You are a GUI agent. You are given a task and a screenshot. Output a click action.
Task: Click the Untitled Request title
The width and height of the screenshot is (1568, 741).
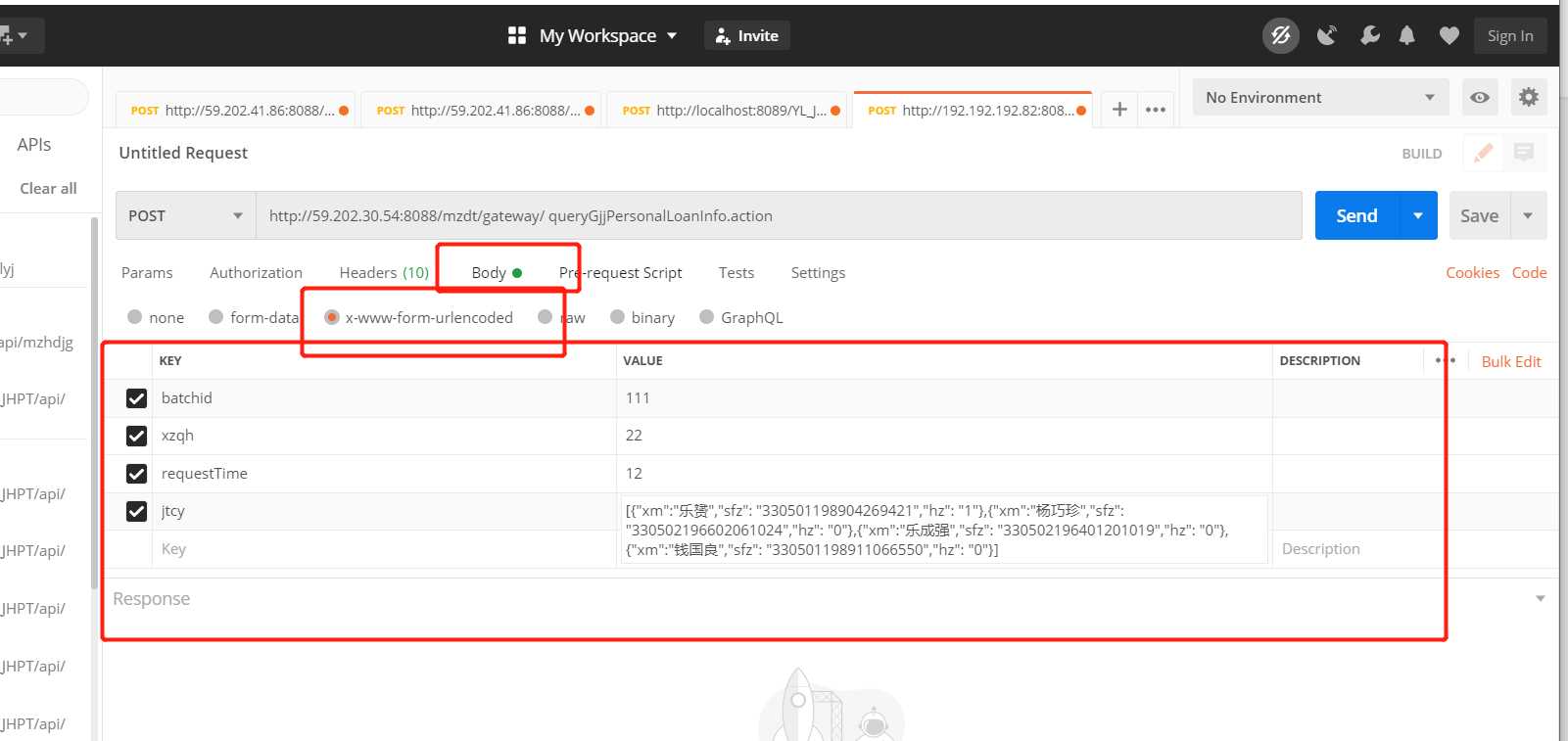click(x=183, y=153)
